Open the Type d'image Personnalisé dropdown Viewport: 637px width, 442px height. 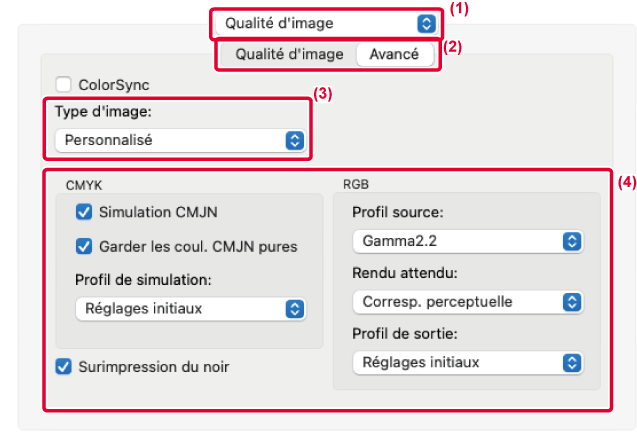(180, 141)
